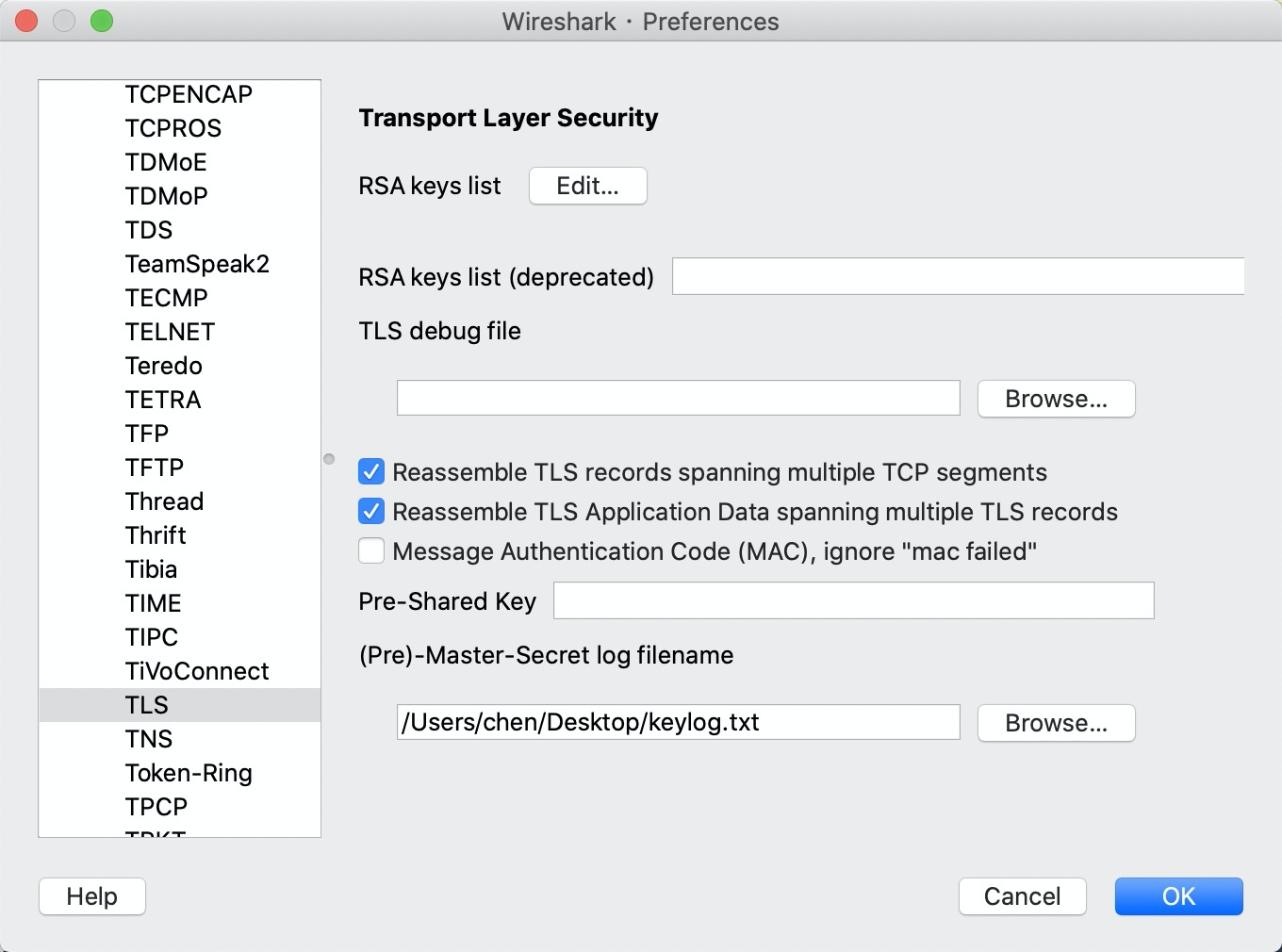This screenshot has width=1282, height=952.
Task: Select TETRA protocol entry
Action: [179, 400]
